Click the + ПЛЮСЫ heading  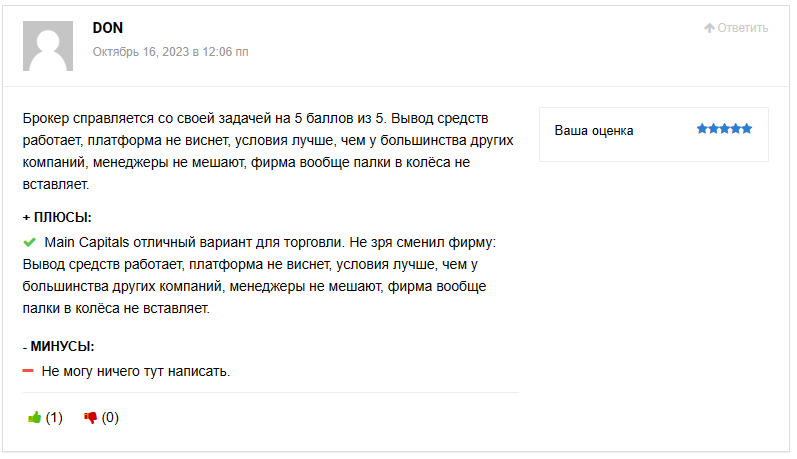[57, 218]
